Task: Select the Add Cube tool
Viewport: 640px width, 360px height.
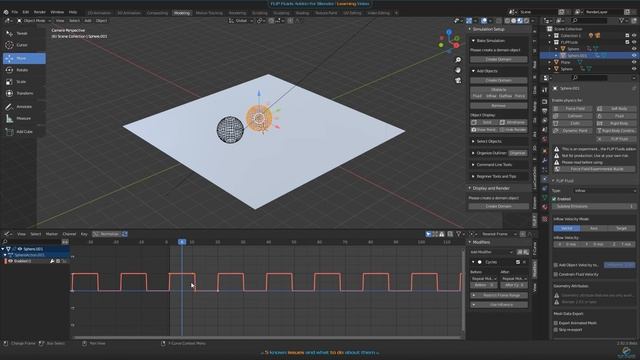Action: tap(24, 132)
